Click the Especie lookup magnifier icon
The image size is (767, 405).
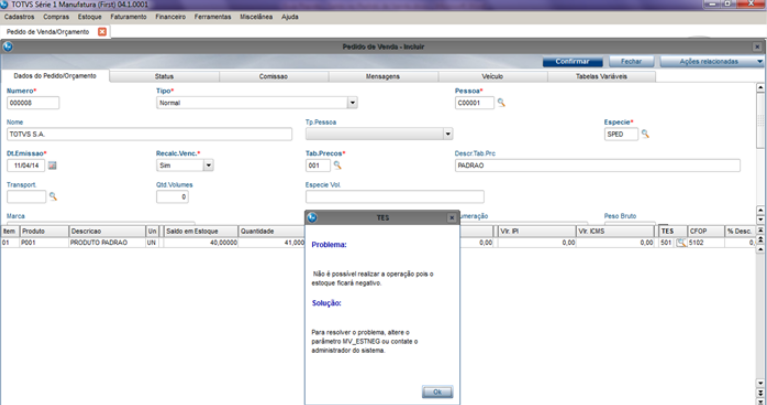(645, 134)
